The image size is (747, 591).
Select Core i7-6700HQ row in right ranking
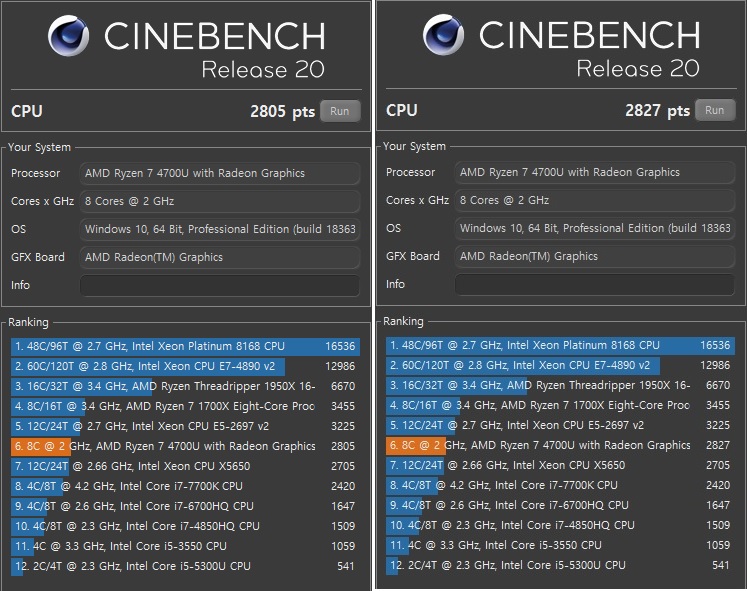[x=560, y=505]
